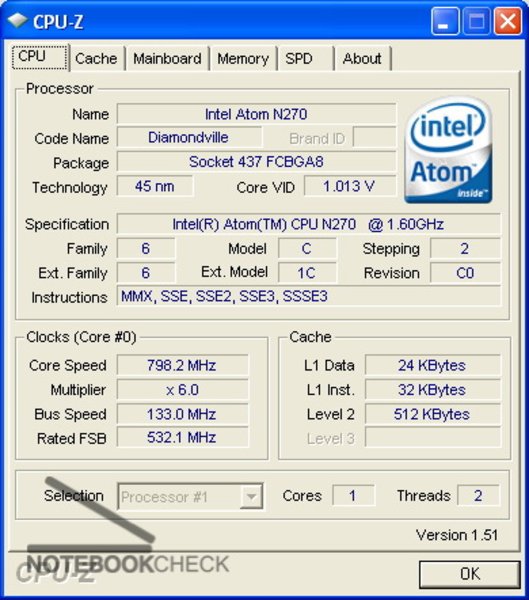Viewport: 529px width, 600px height.
Task: Click the Name field showing Intel Atom N270
Action: tap(256, 114)
